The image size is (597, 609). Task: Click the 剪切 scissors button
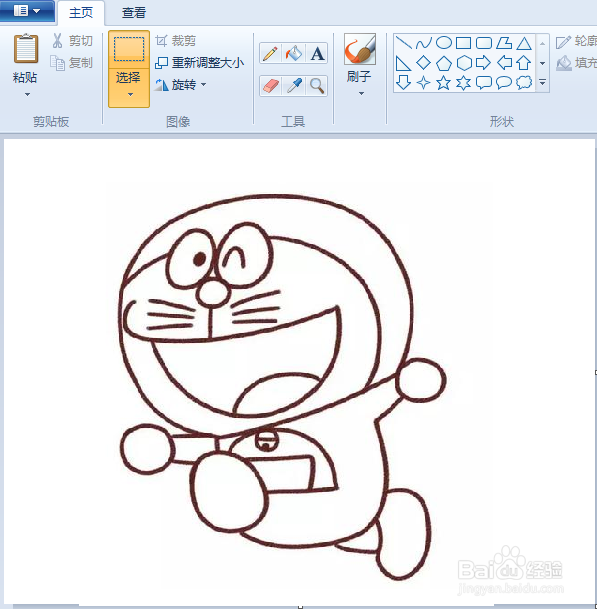[73, 40]
